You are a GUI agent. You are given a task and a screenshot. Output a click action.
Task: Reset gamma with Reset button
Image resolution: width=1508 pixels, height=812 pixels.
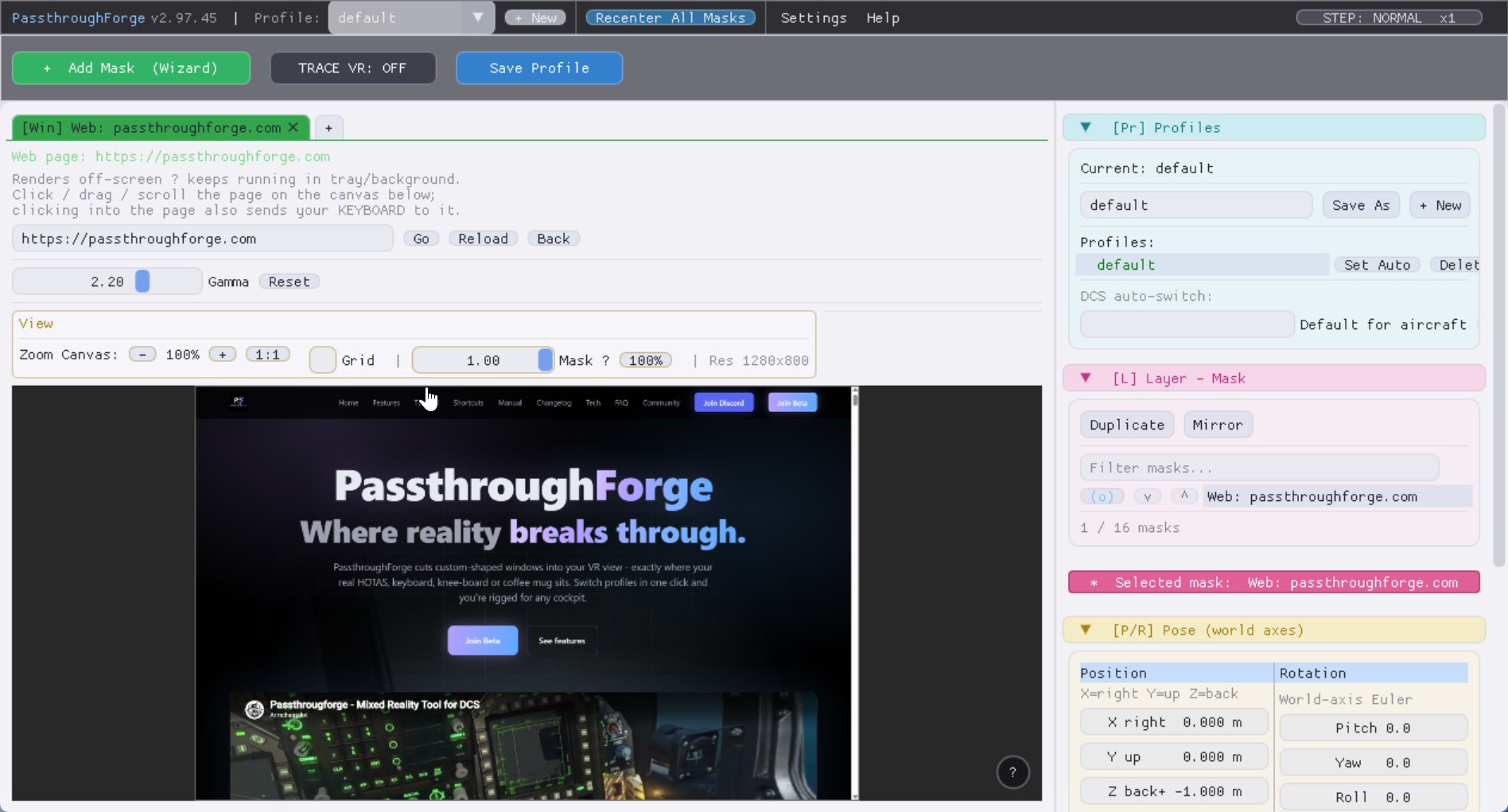pos(290,282)
